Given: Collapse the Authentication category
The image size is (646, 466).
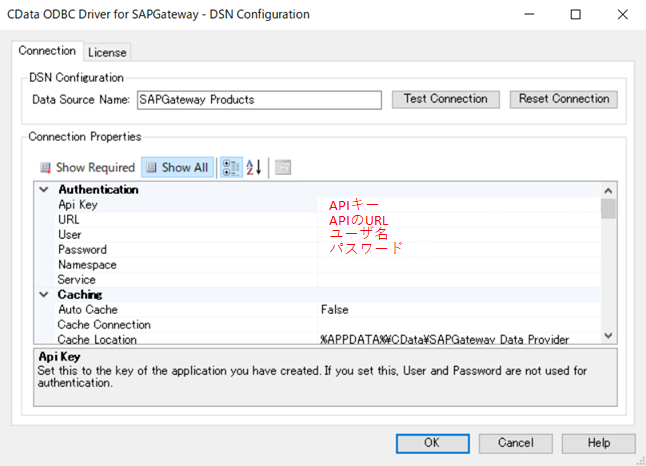Looking at the screenshot, I should pos(44,190).
